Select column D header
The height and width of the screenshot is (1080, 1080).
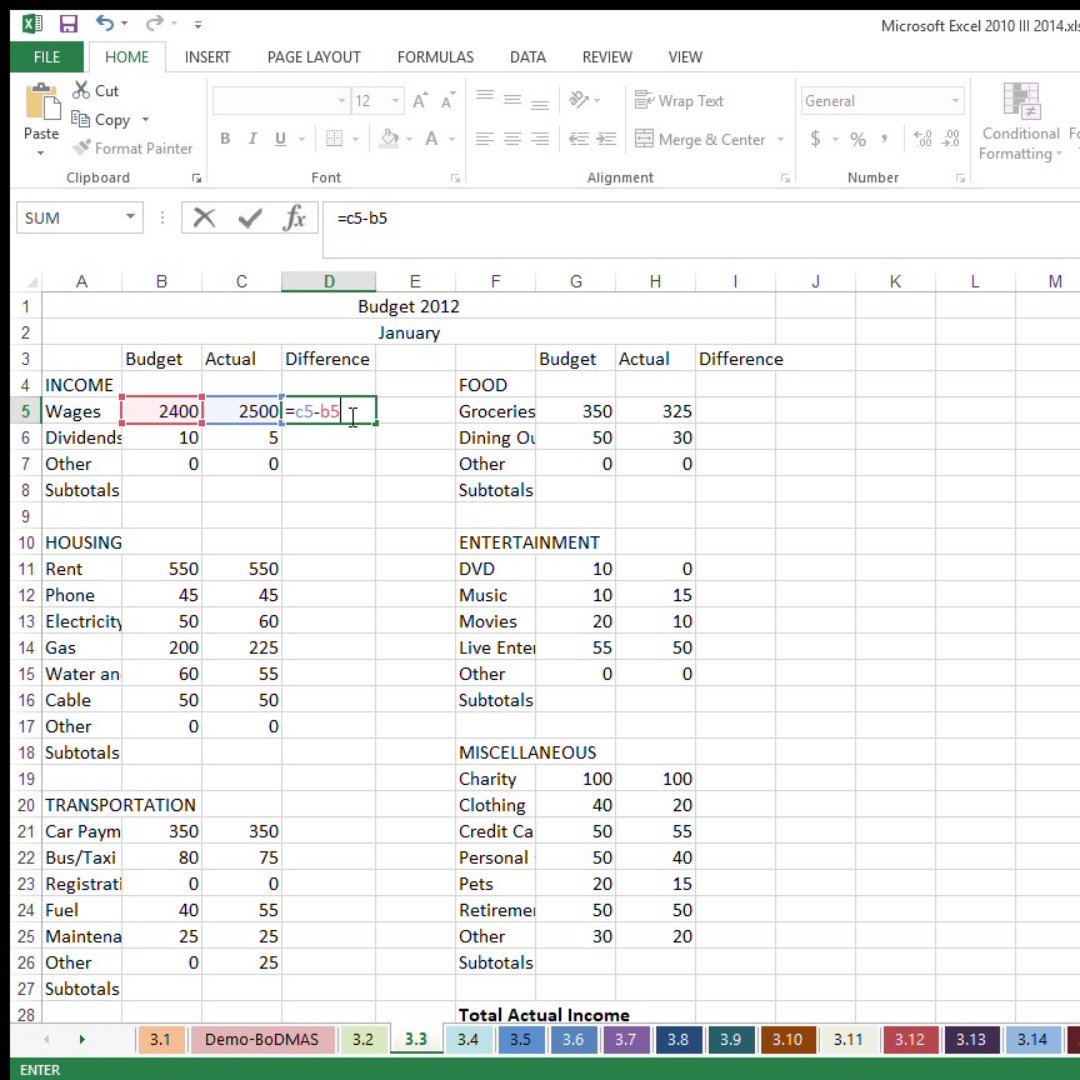point(329,281)
